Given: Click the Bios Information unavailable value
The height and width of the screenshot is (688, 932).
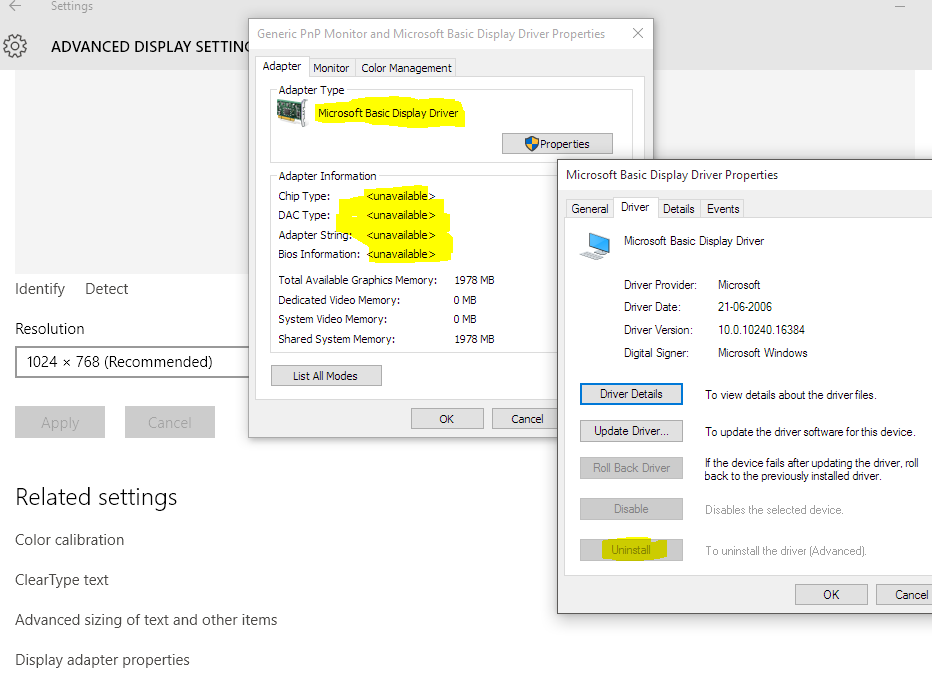Looking at the screenshot, I should click(x=401, y=254).
